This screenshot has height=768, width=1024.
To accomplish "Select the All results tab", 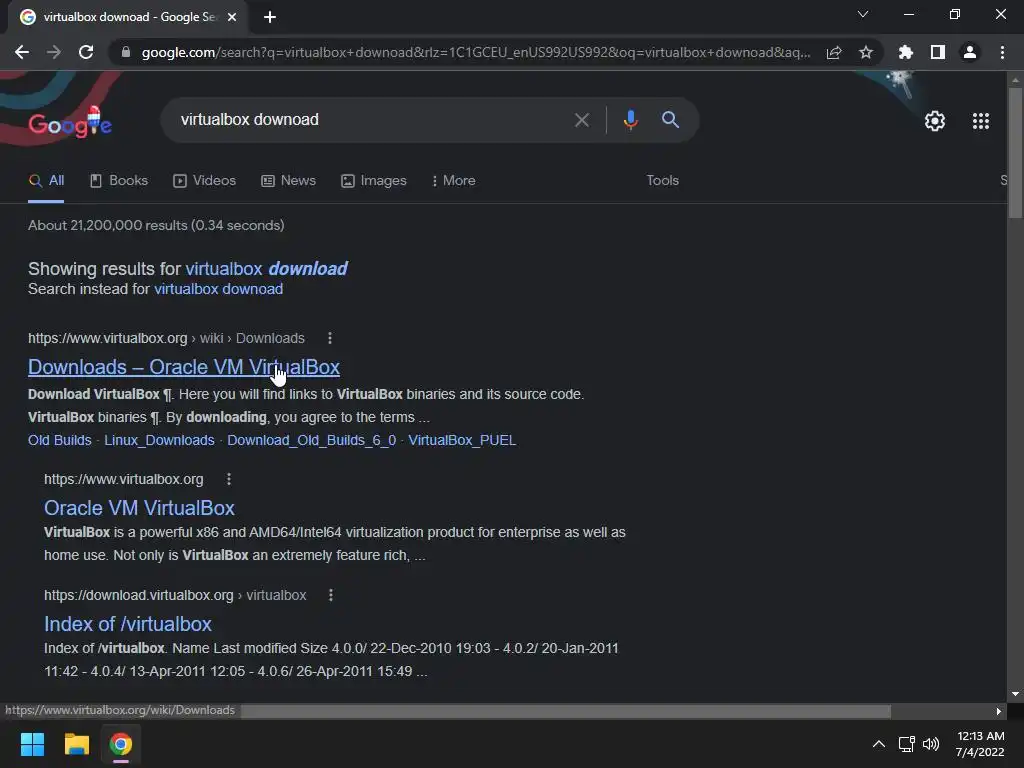I will click(x=46, y=180).
